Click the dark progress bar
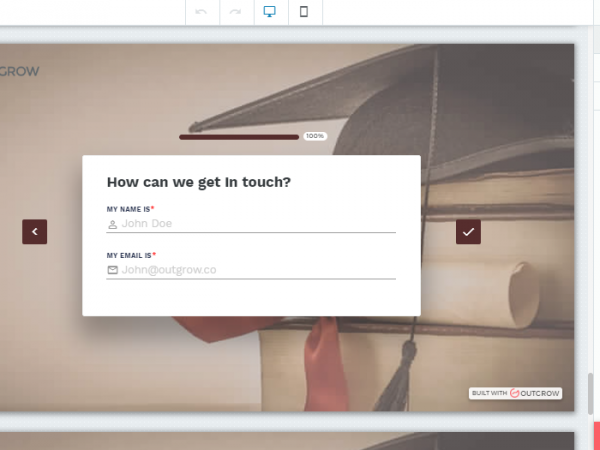Image resolution: width=600 pixels, height=450 pixels. 238,136
